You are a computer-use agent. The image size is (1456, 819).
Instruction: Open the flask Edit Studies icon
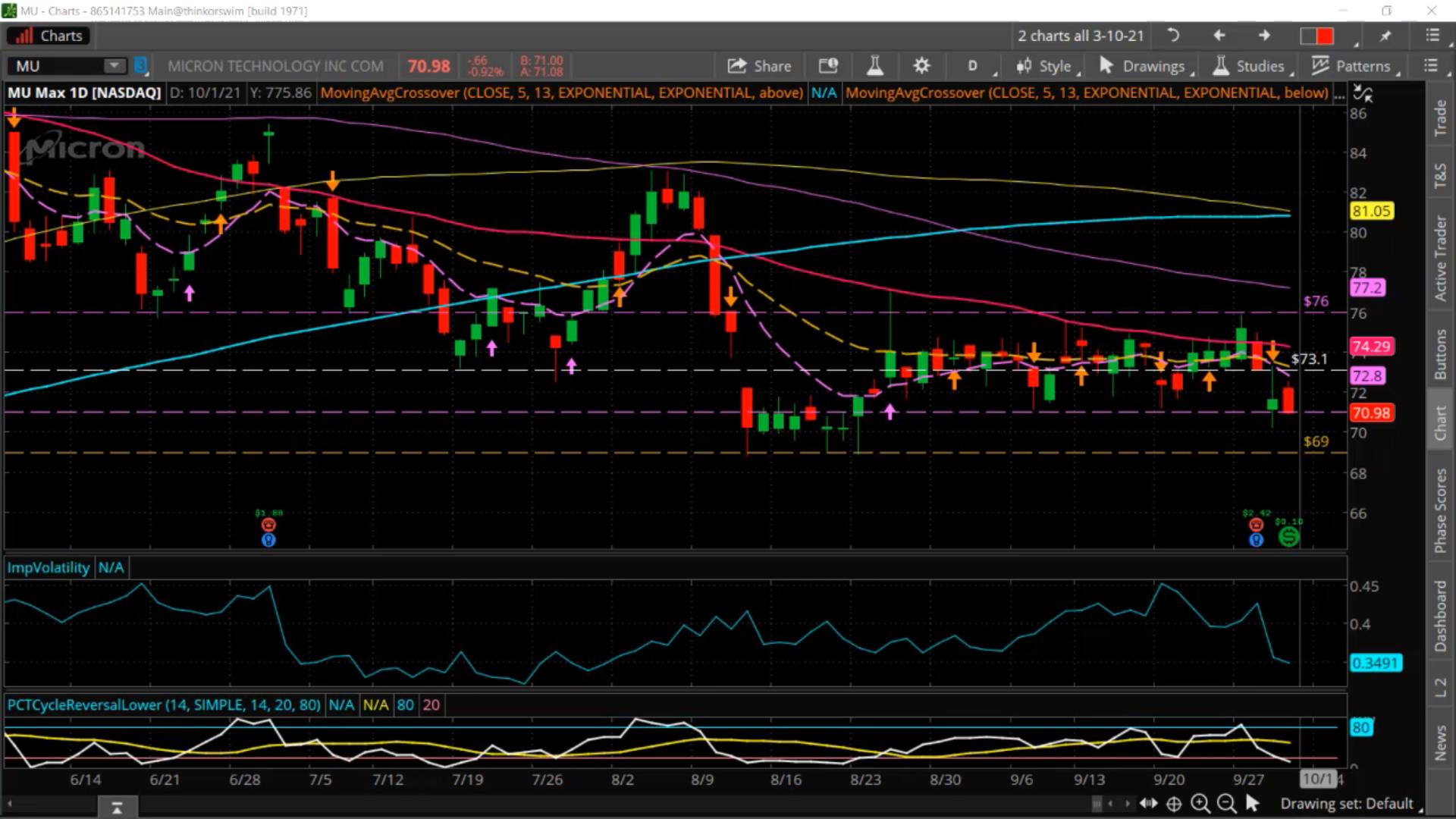tap(874, 66)
